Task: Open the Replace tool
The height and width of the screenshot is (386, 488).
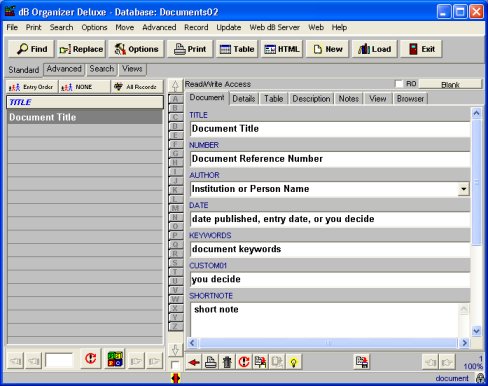Action: [81, 49]
